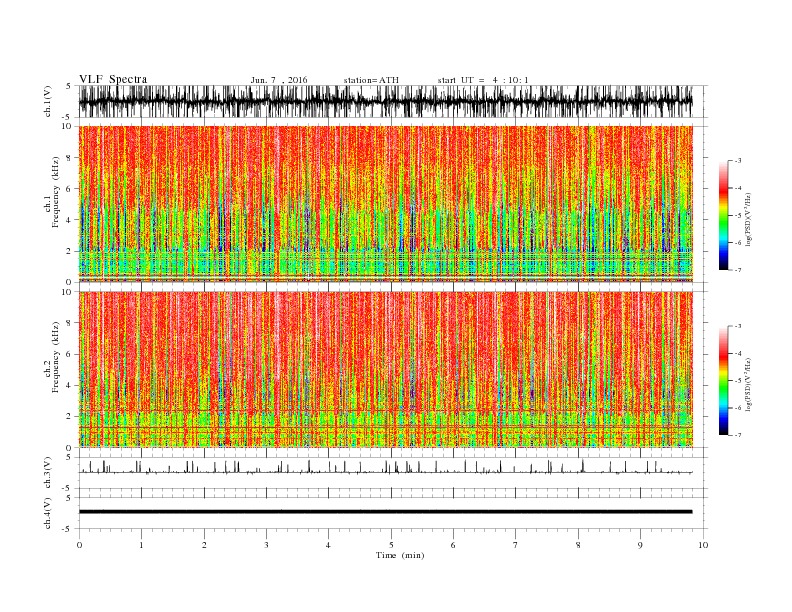The width and height of the screenshot is (792, 612).
Task: Click the "4" kHz tick of ch.2 spectrogram
Action: 70,385
